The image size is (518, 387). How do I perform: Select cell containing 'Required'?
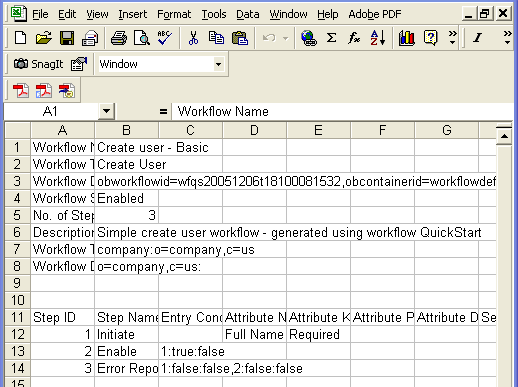pyautogui.click(x=318, y=334)
